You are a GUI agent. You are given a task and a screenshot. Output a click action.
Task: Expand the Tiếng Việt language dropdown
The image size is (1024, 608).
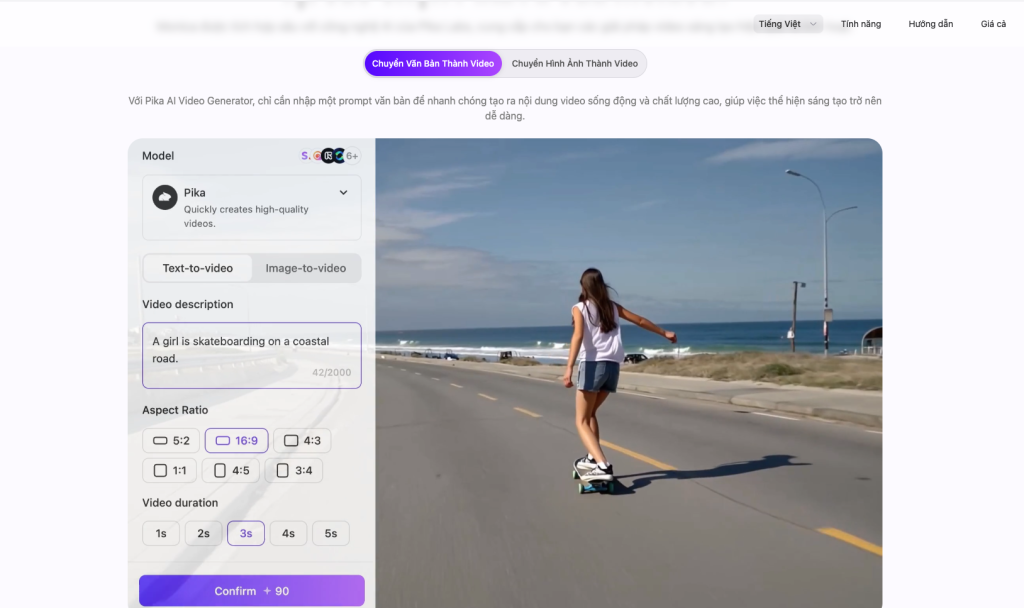[786, 23]
